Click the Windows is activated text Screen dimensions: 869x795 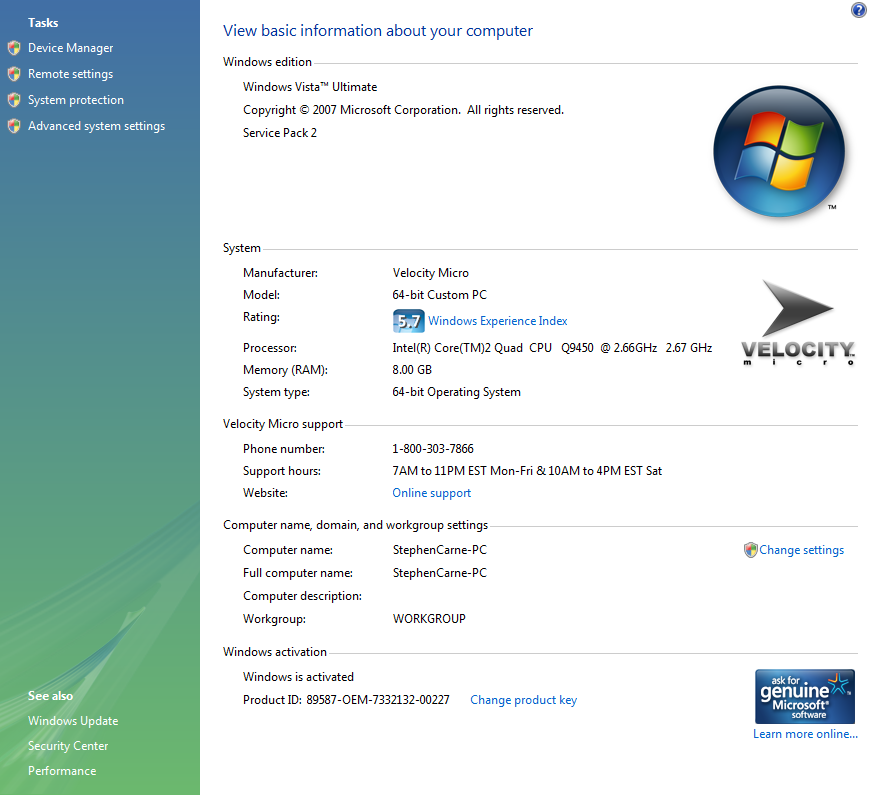click(x=298, y=677)
